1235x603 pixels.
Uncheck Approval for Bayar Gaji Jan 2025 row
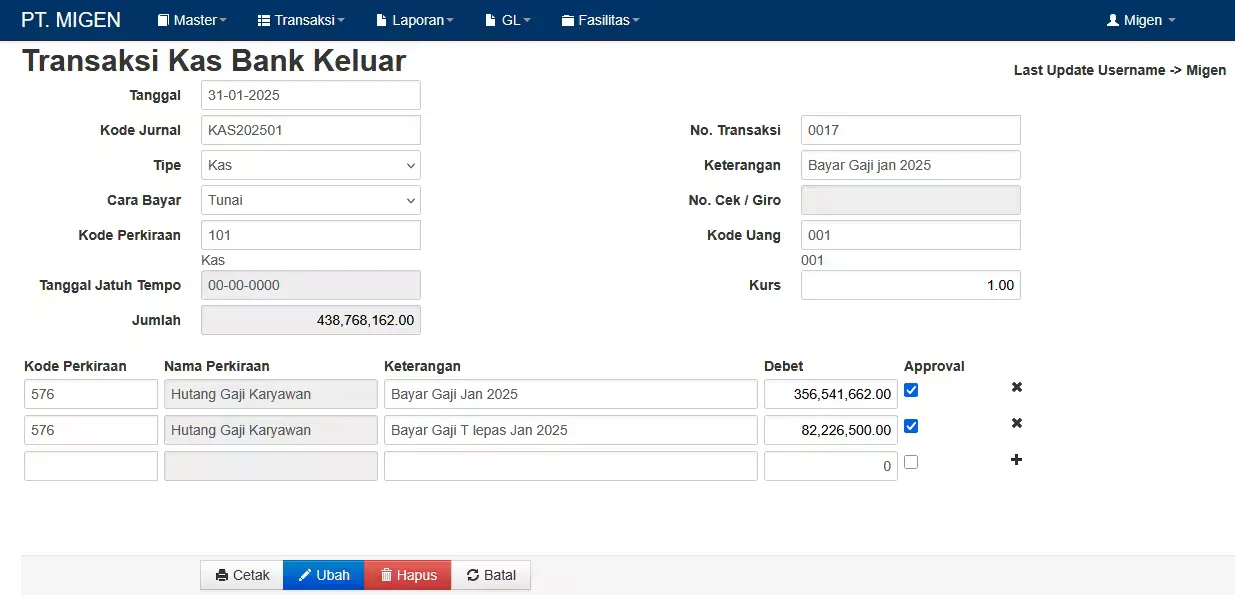pos(911,390)
